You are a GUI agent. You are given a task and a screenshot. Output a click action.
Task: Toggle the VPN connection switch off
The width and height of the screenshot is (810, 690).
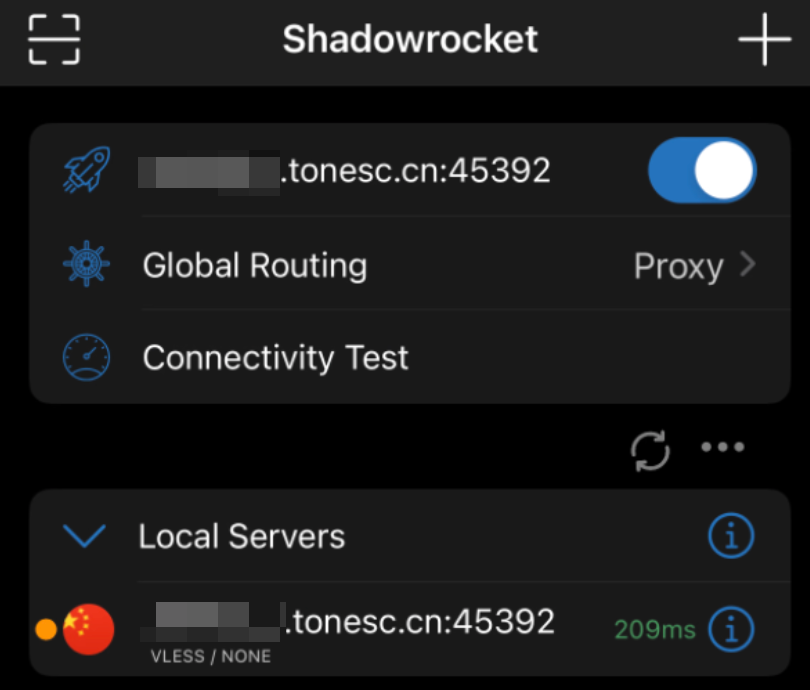pyautogui.click(x=702, y=170)
